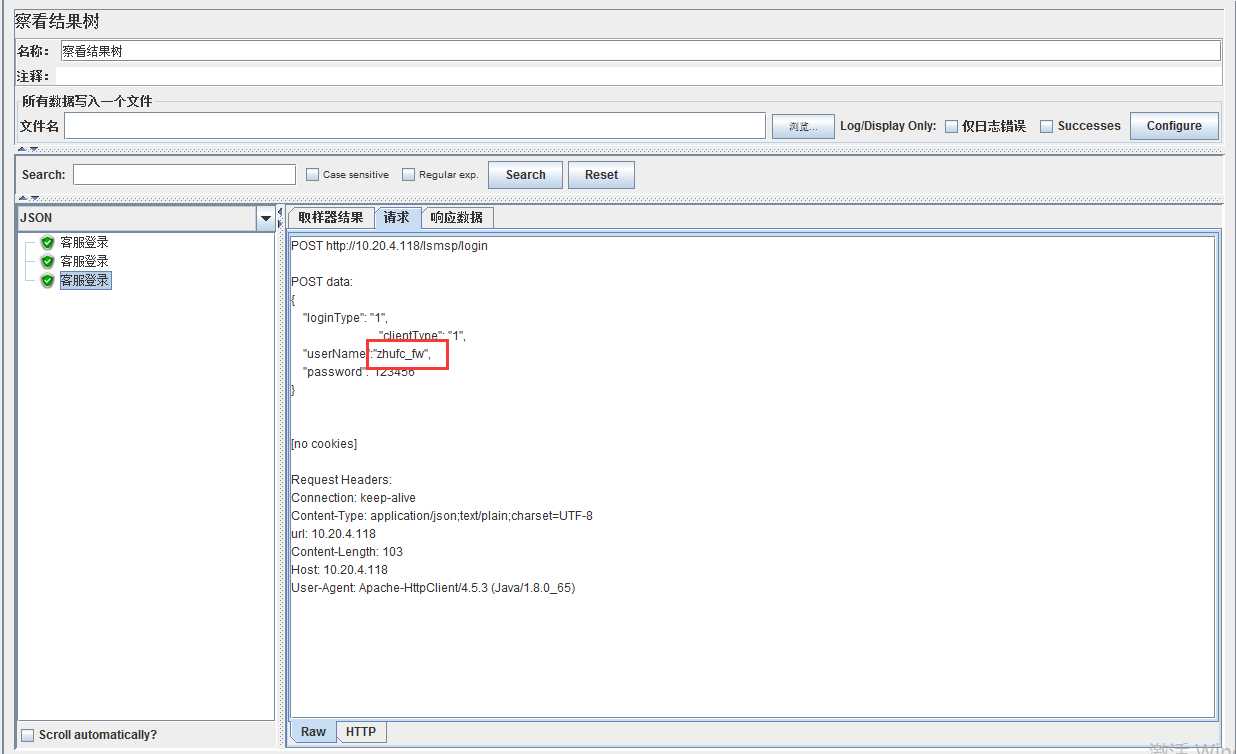Click the 文件名 filename input field

(415, 125)
